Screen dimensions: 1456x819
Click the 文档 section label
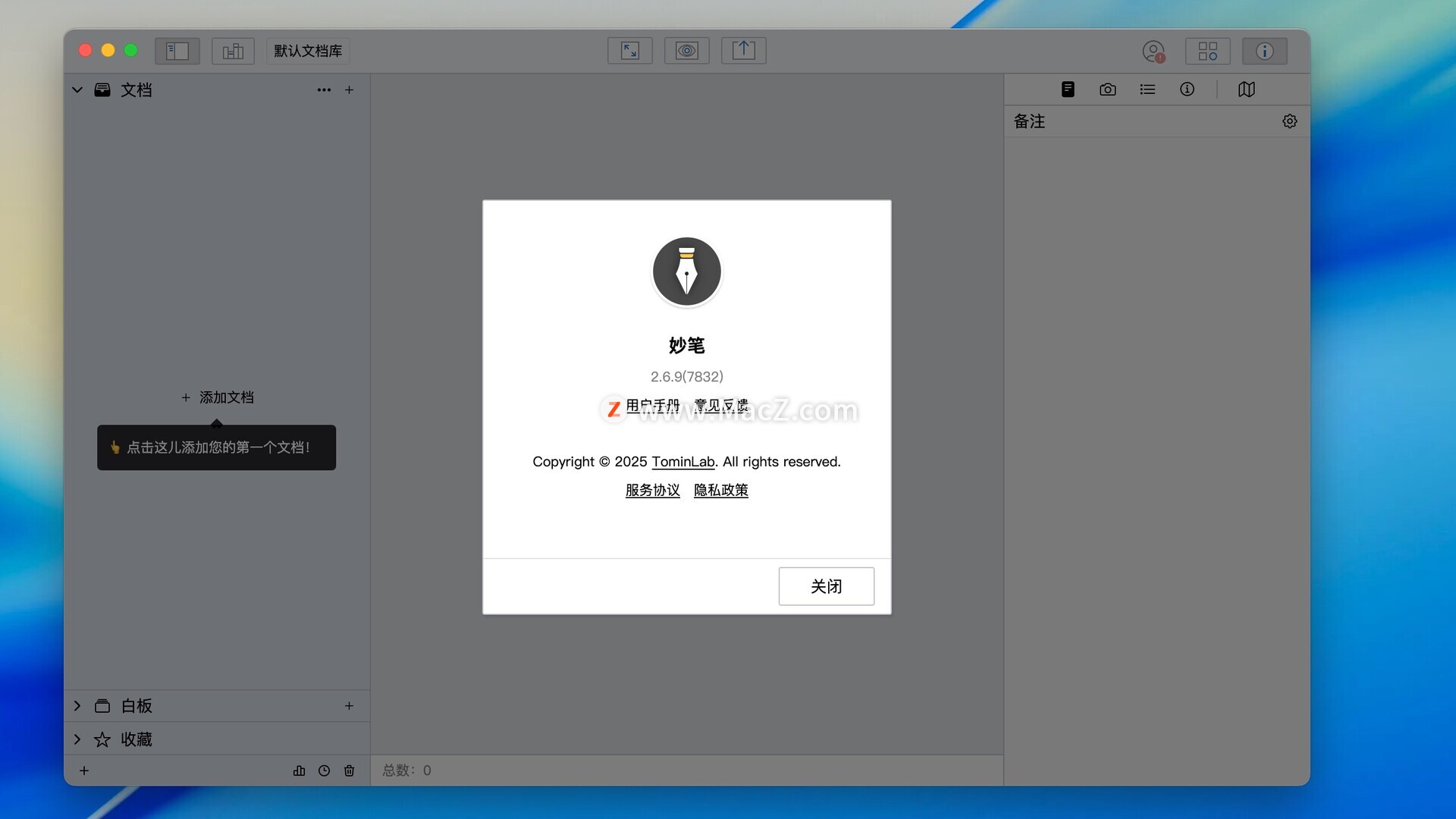point(136,90)
